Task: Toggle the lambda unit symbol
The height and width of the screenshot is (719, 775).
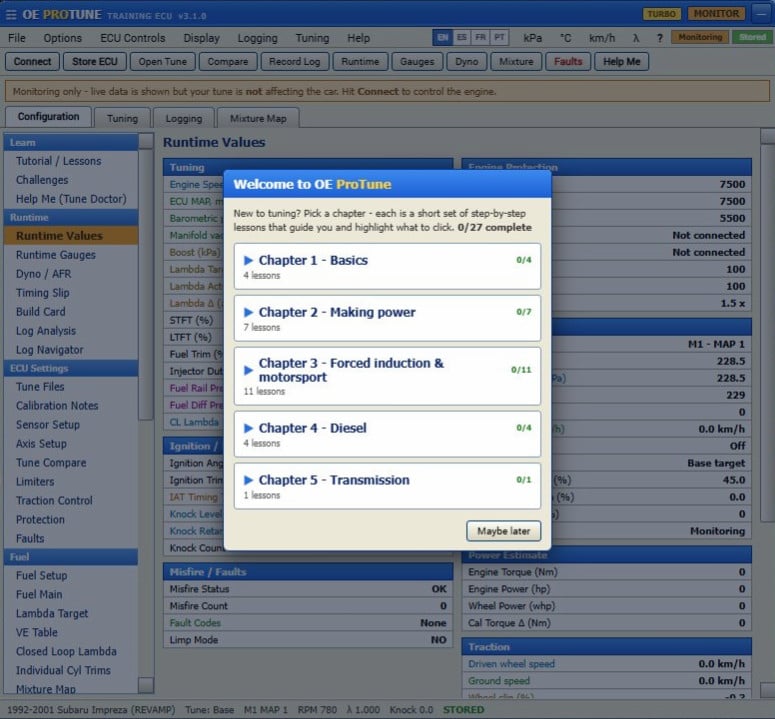Action: coord(636,38)
